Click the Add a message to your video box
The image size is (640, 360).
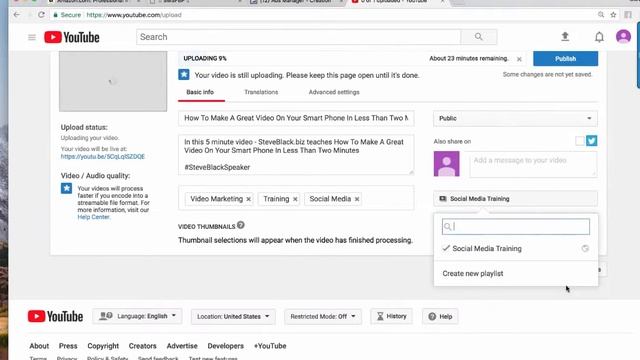click(x=533, y=164)
